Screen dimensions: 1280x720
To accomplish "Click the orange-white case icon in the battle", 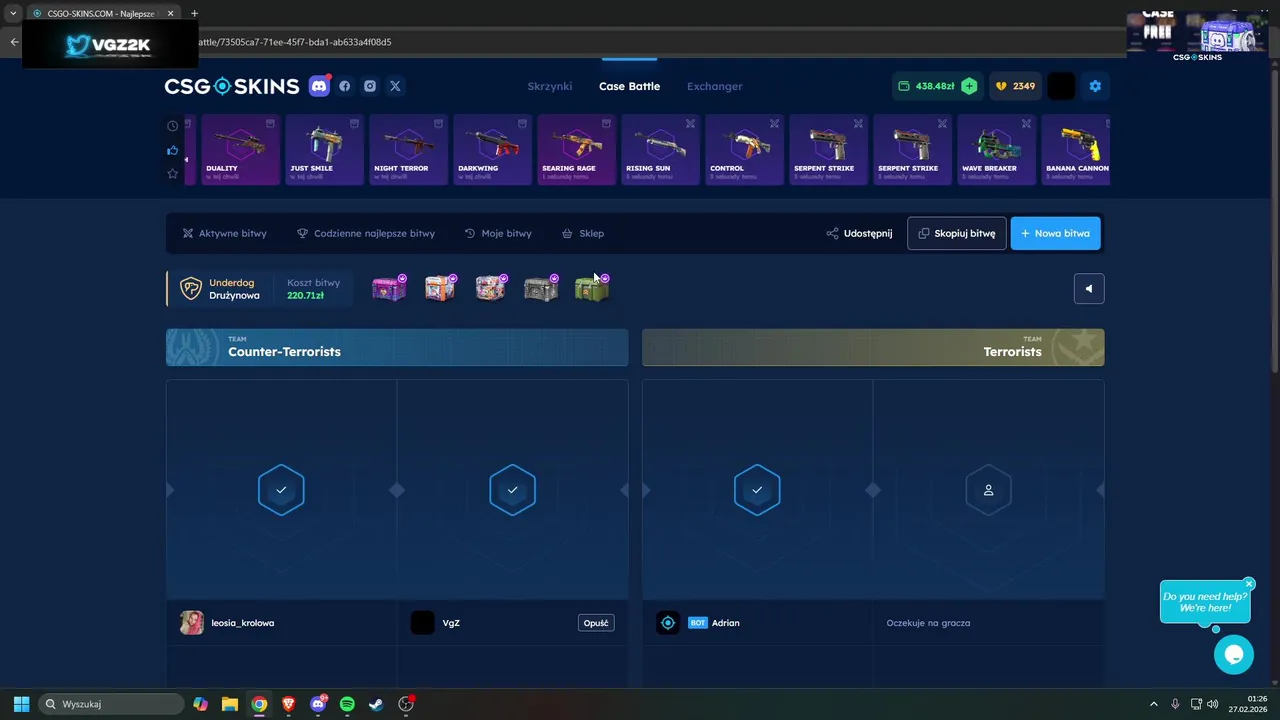I will 440,289.
